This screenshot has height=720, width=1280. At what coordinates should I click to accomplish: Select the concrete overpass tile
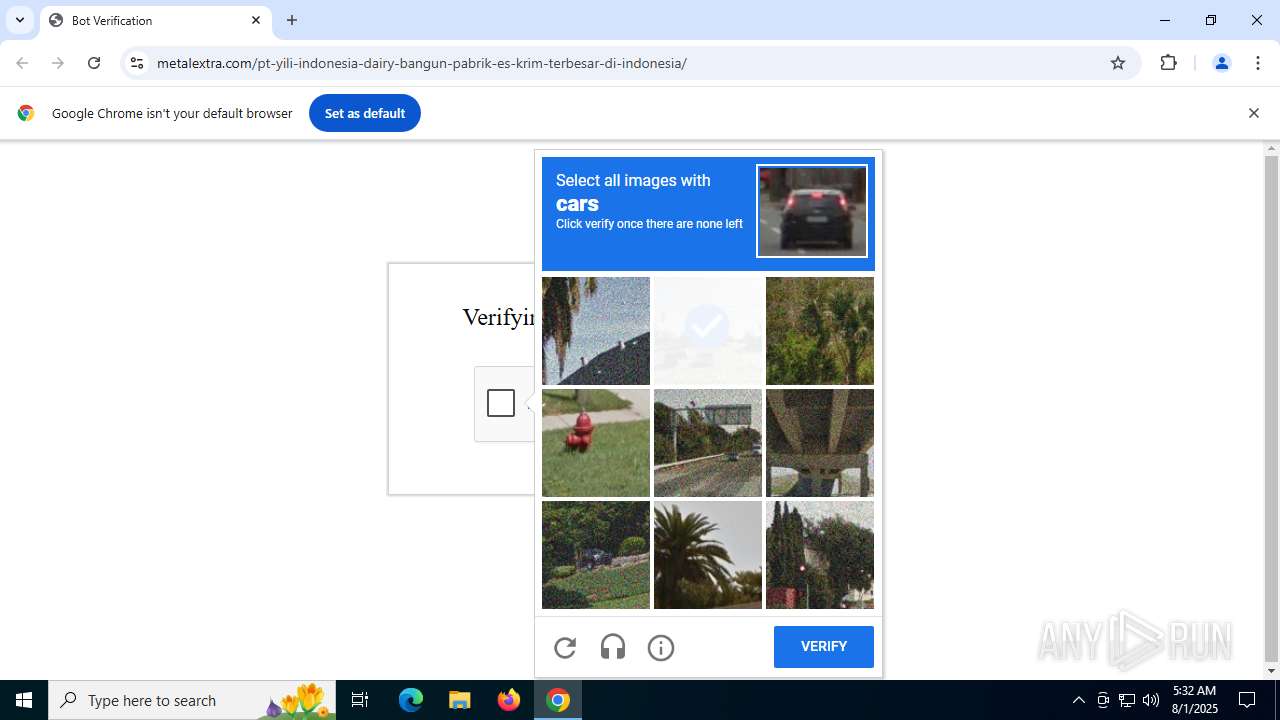(x=820, y=443)
